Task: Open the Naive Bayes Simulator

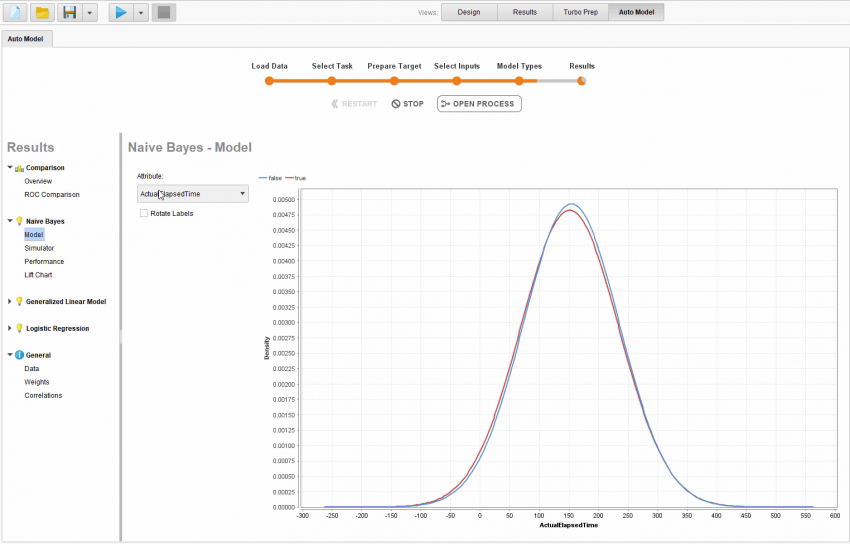Action: [x=39, y=248]
